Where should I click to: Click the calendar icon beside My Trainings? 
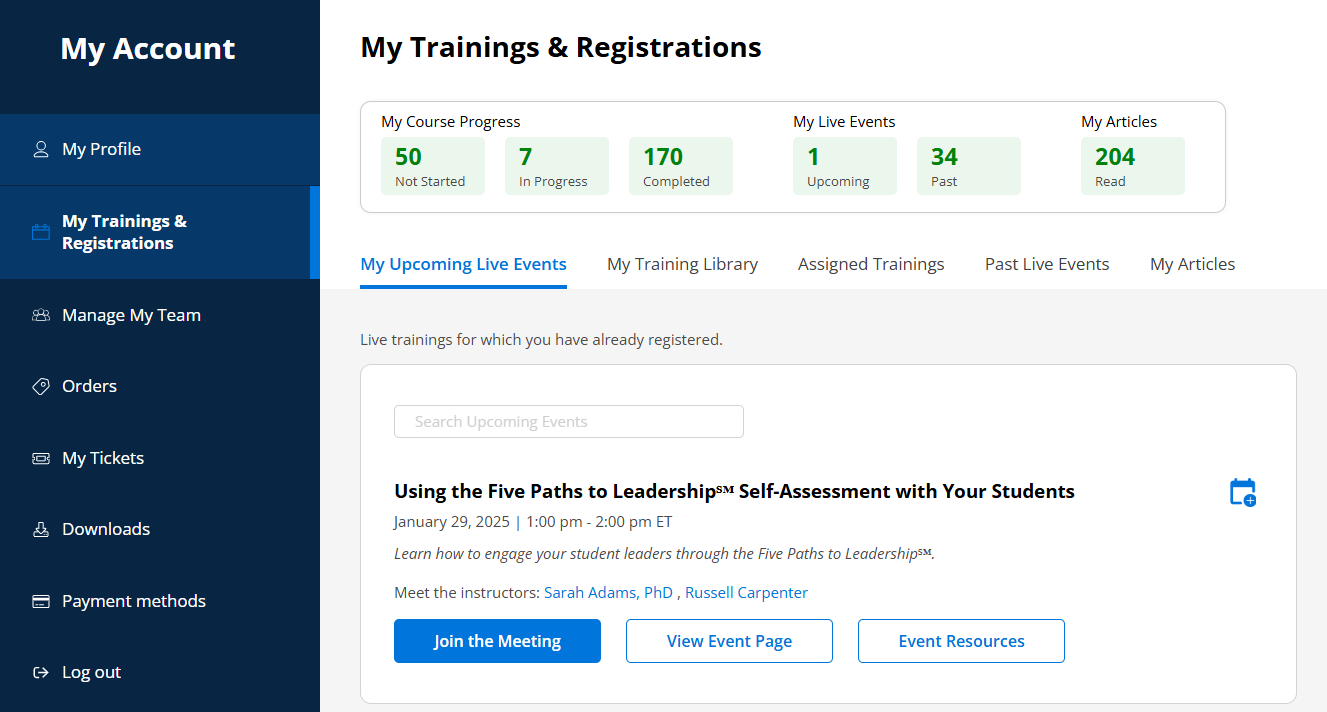point(41,232)
